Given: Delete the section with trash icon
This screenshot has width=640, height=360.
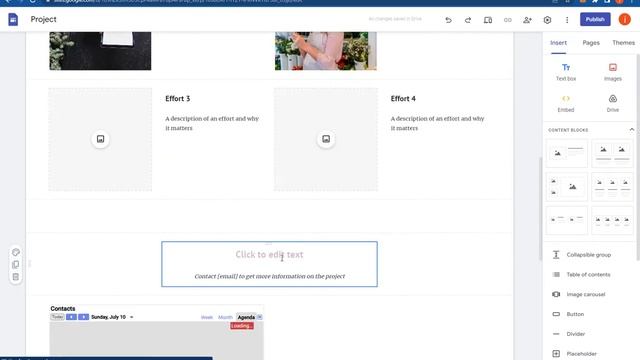Looking at the screenshot, I should coord(16,277).
